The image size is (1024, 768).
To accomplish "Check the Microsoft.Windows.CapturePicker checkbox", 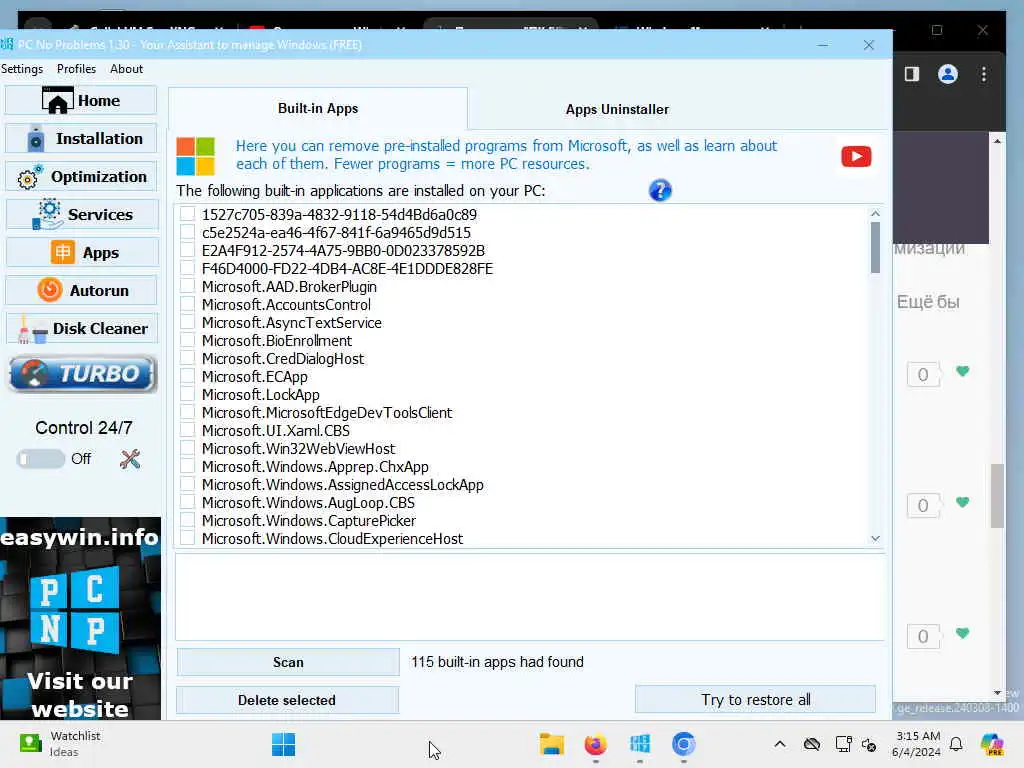I will point(187,520).
